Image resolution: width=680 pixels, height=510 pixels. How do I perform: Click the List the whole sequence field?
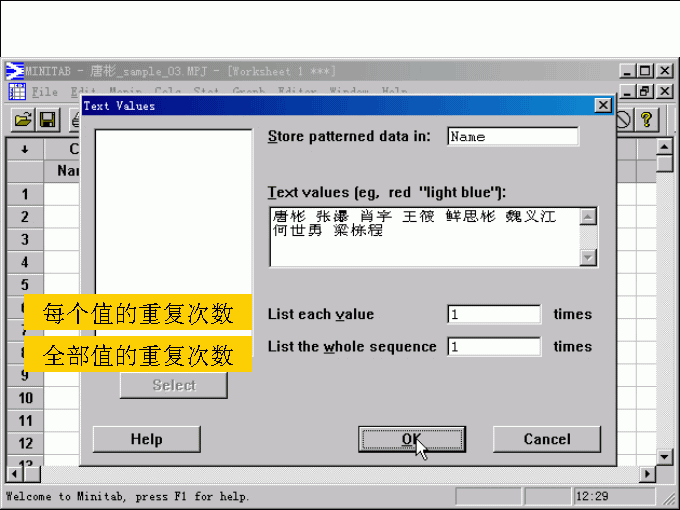tap(494, 347)
